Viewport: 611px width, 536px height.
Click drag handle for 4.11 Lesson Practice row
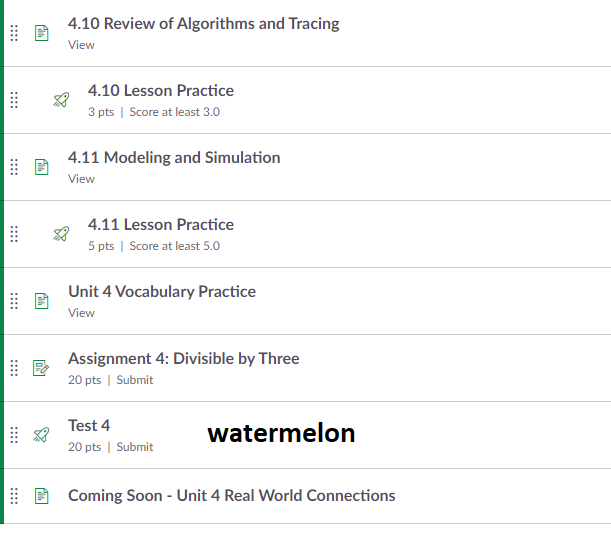pyautogui.click(x=14, y=234)
